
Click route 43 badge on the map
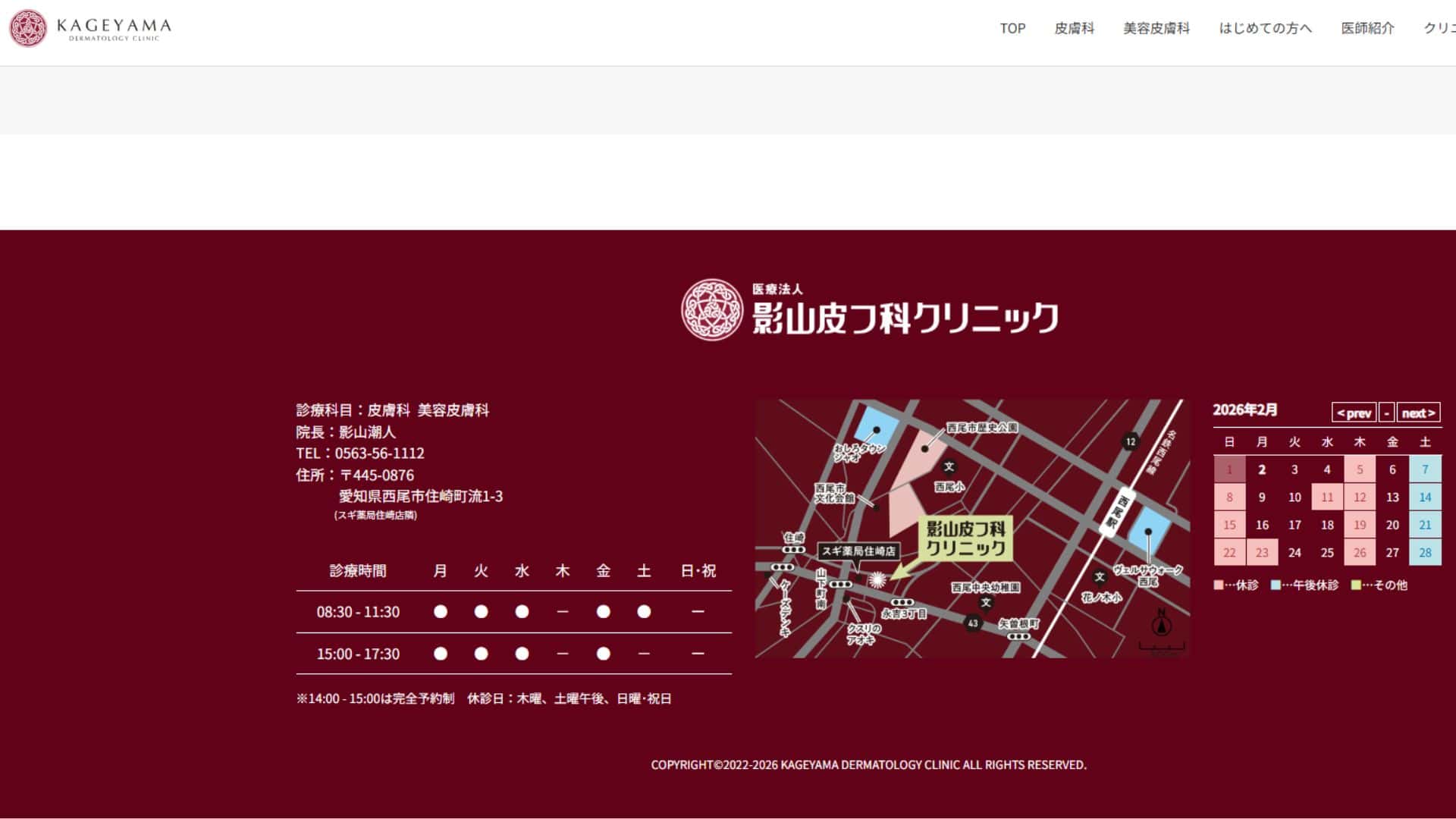(972, 623)
